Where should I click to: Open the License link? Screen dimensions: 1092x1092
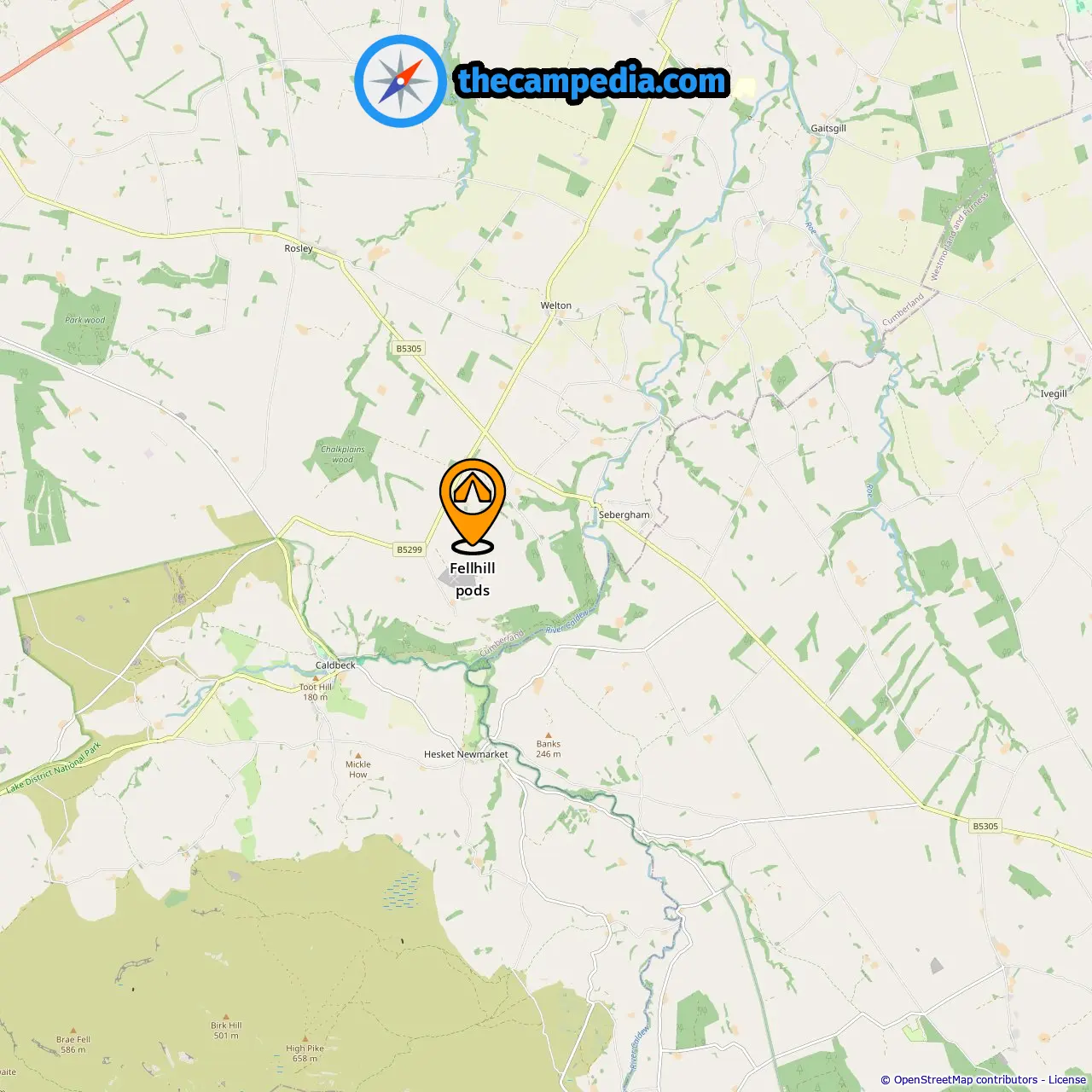(x=1067, y=1080)
